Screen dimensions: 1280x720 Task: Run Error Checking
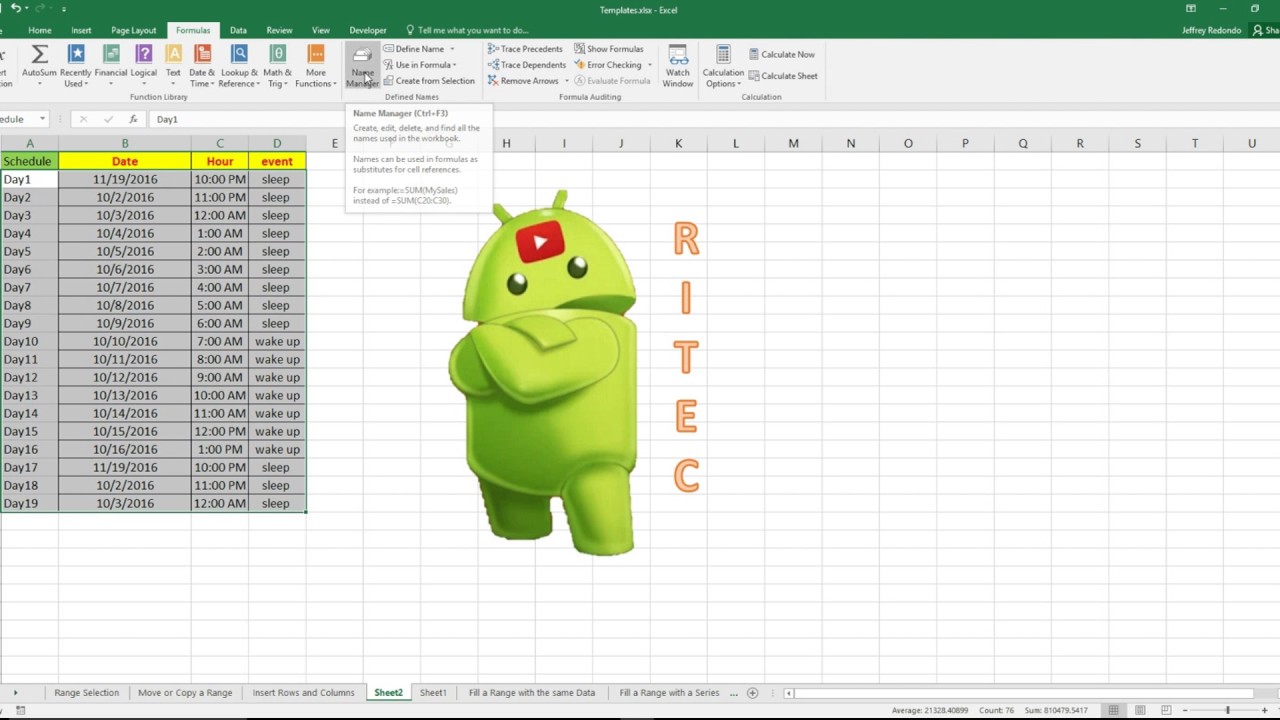tap(608, 65)
